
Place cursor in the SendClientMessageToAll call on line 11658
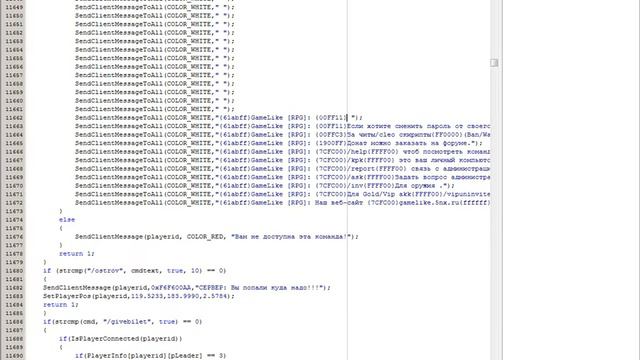pyautogui.click(x=155, y=84)
